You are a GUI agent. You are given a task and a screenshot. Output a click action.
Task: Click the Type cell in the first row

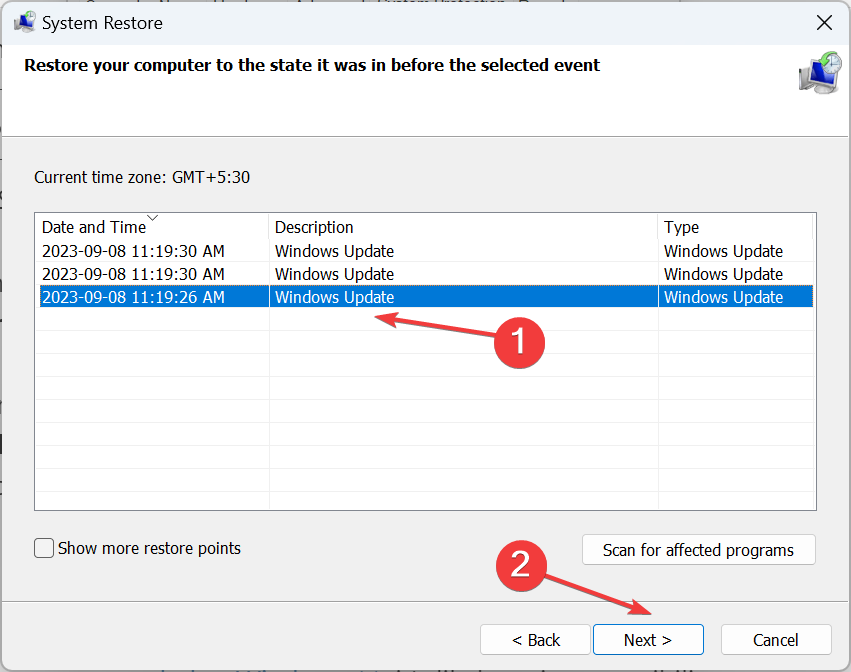click(x=723, y=251)
